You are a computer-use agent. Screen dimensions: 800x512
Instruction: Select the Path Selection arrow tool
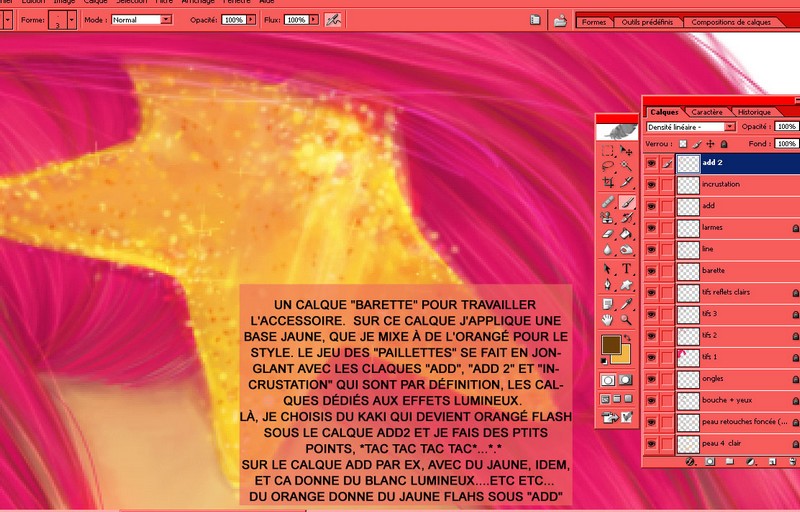pos(607,269)
